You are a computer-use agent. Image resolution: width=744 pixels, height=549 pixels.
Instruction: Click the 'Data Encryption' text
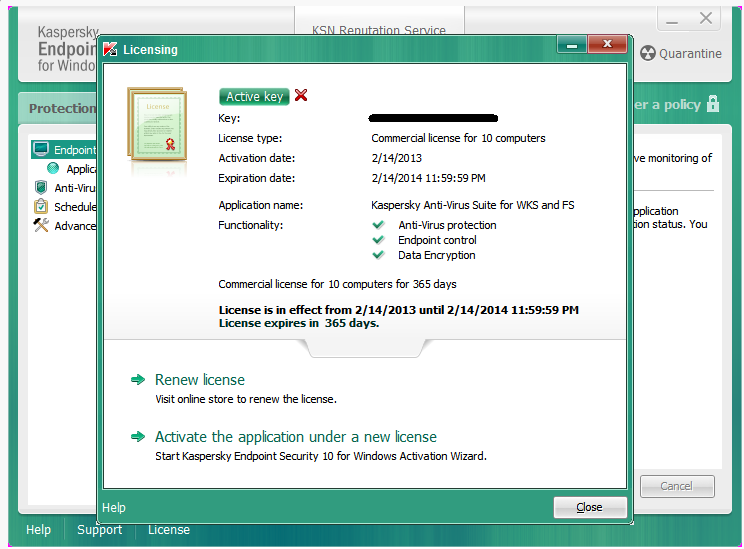437,255
